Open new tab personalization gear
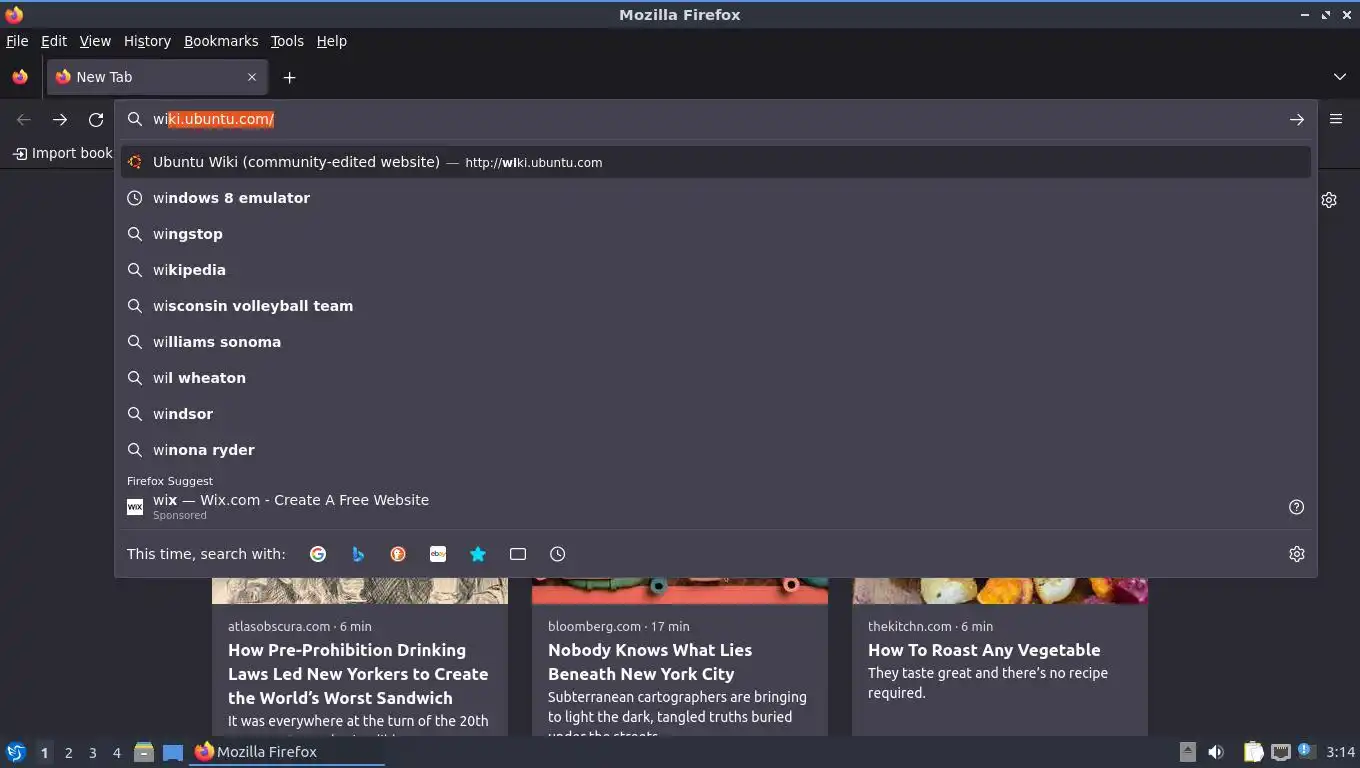This screenshot has width=1360, height=768. [x=1329, y=200]
